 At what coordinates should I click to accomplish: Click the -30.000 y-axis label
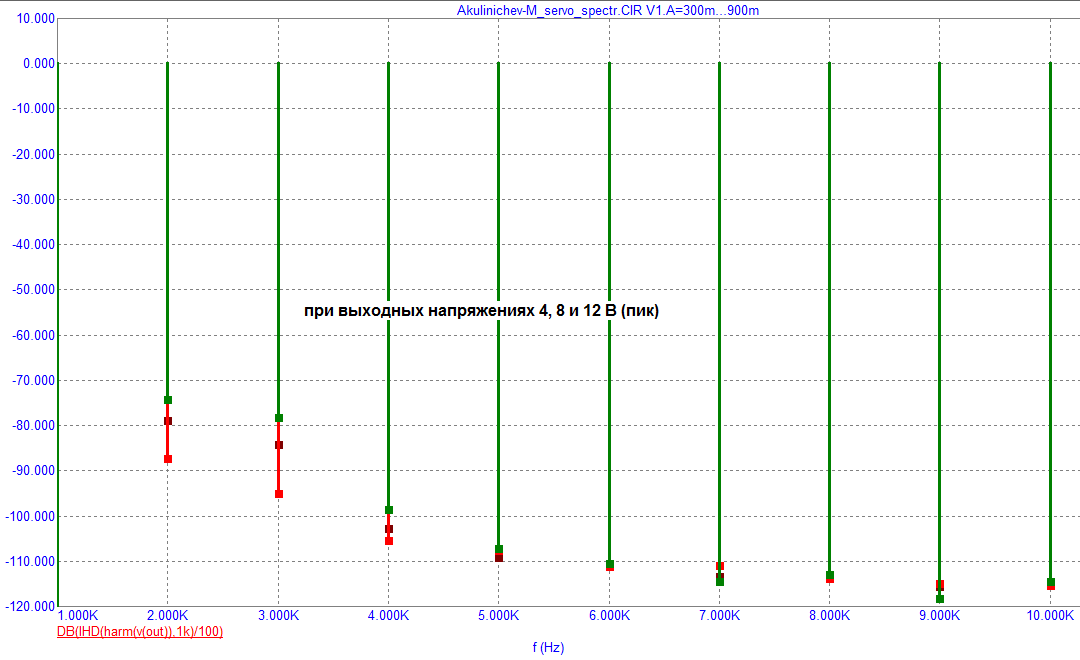coord(34,200)
